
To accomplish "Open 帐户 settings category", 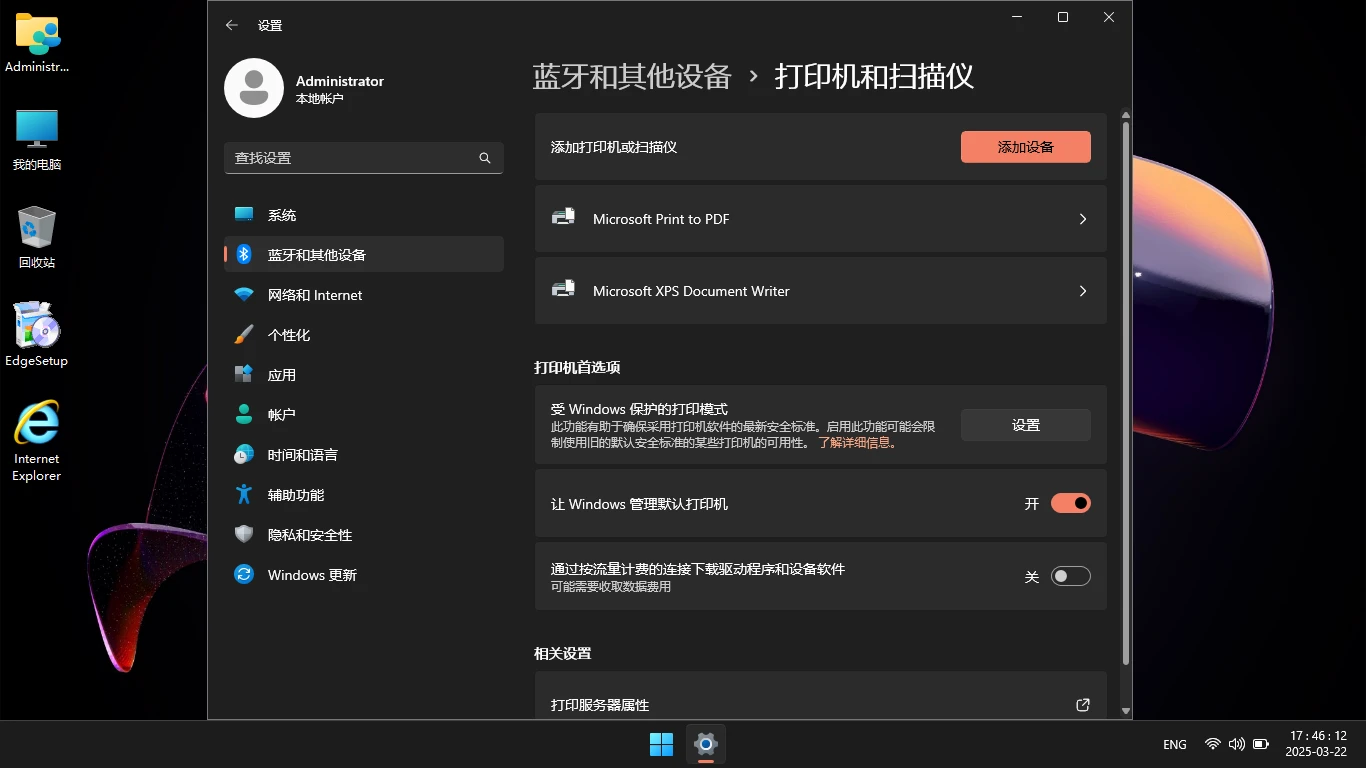I will [364, 414].
